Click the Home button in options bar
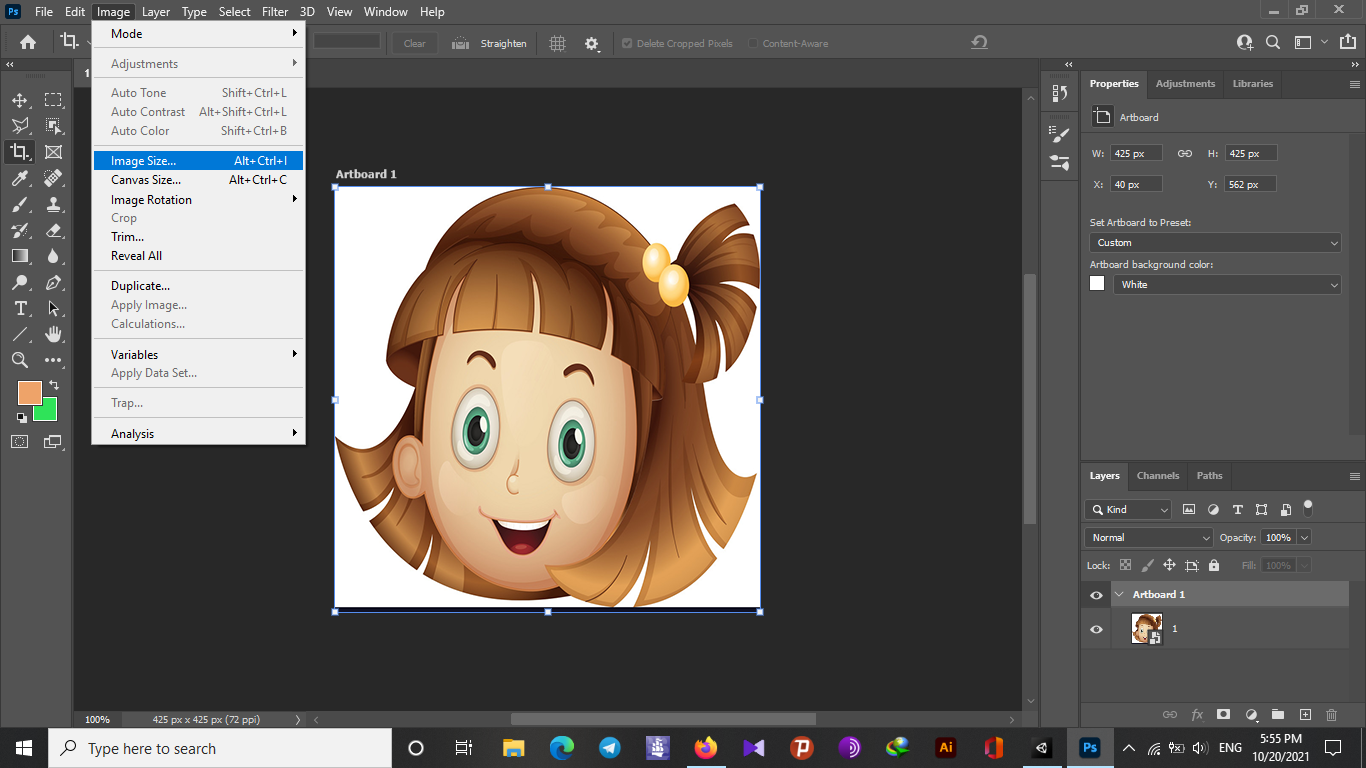Image resolution: width=1366 pixels, height=768 pixels. tap(28, 42)
